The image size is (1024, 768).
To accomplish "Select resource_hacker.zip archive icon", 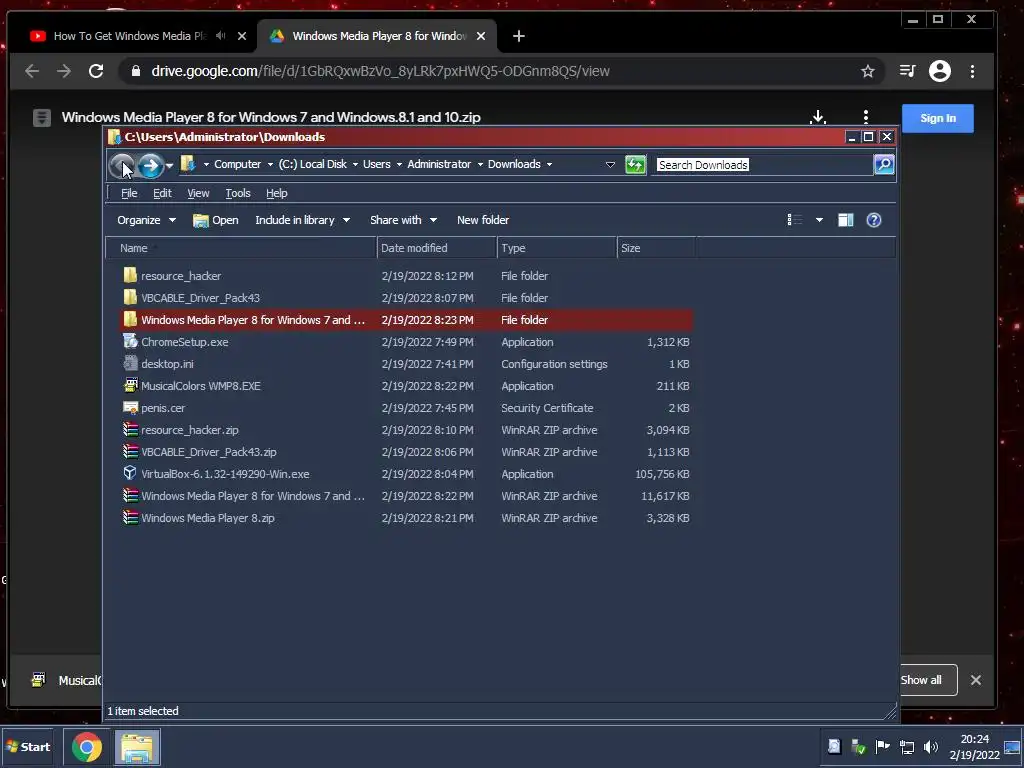I will point(130,429).
